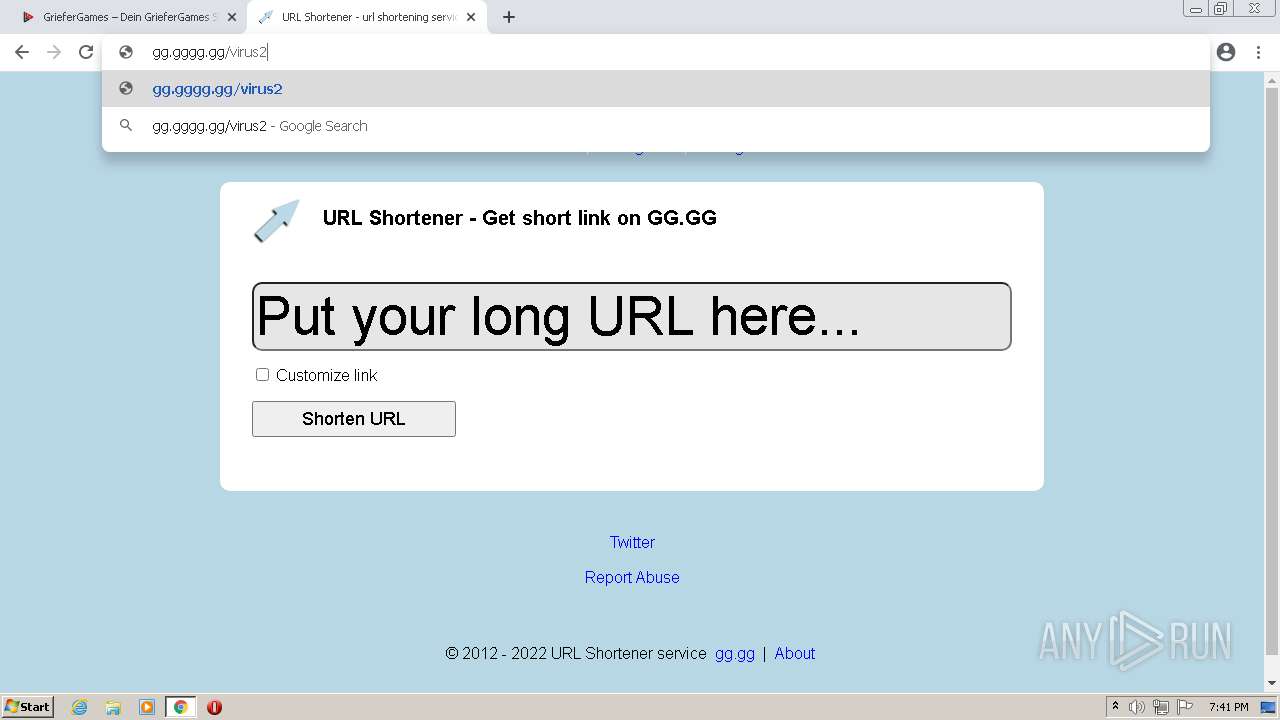Follow the gg.gg footer link
The height and width of the screenshot is (720, 1280).
(735, 653)
